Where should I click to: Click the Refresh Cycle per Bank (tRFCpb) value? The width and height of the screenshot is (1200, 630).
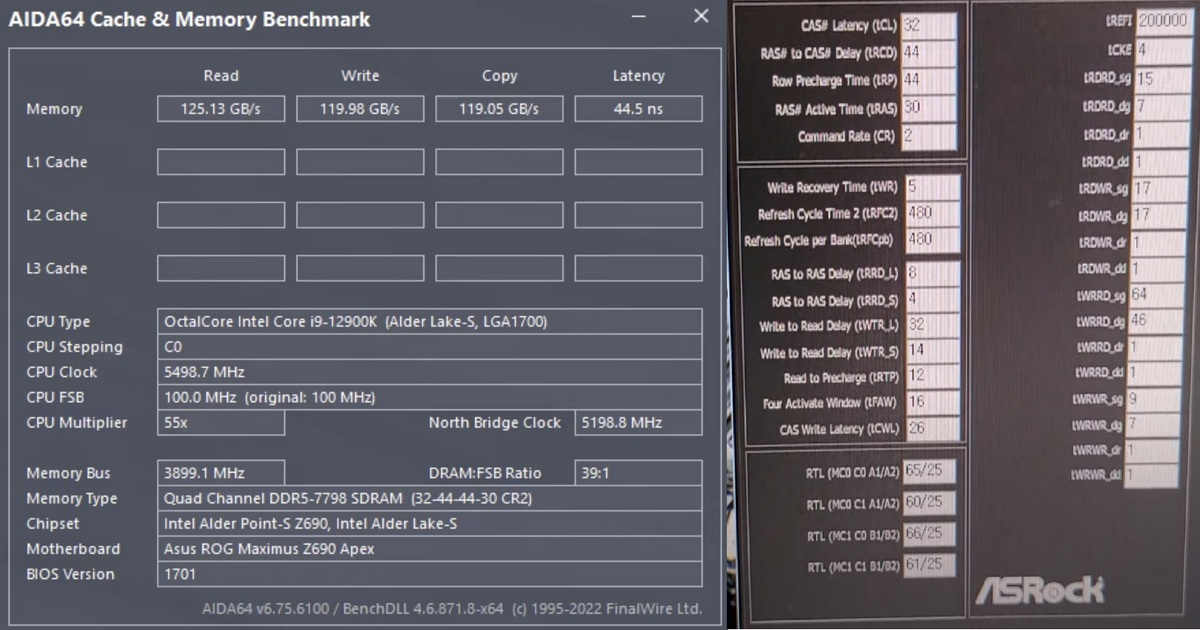(x=932, y=239)
